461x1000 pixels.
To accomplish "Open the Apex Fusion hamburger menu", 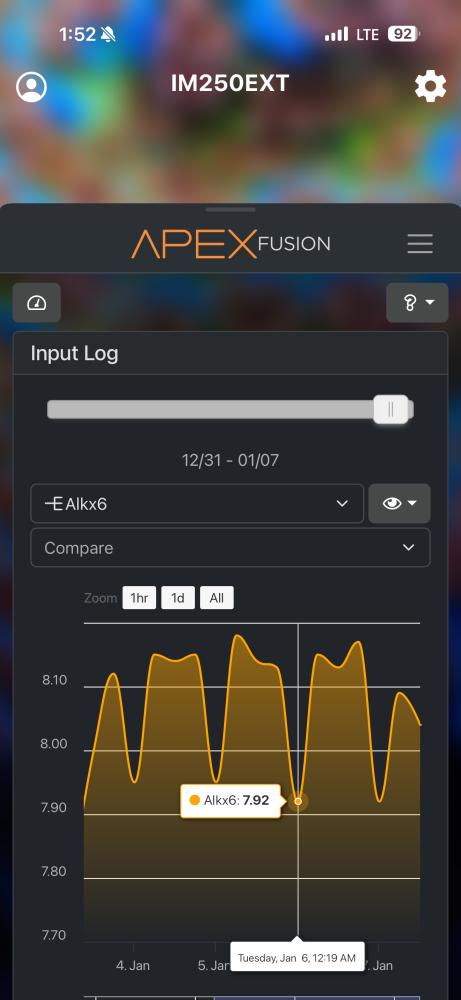I will tap(420, 244).
